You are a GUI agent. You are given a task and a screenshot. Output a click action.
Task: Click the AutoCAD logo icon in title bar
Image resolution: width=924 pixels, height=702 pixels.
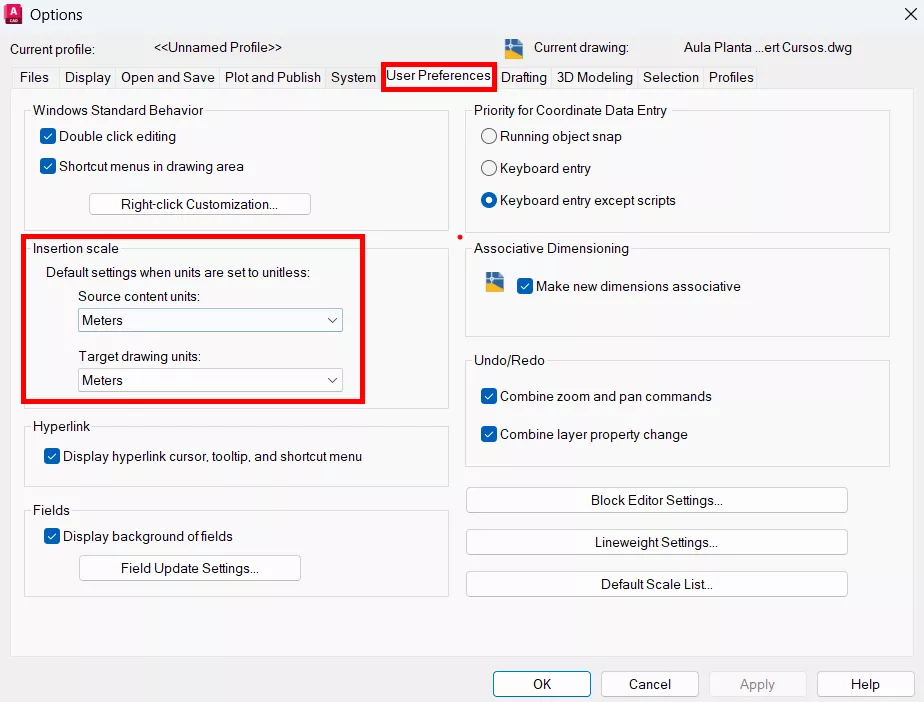(x=14, y=14)
